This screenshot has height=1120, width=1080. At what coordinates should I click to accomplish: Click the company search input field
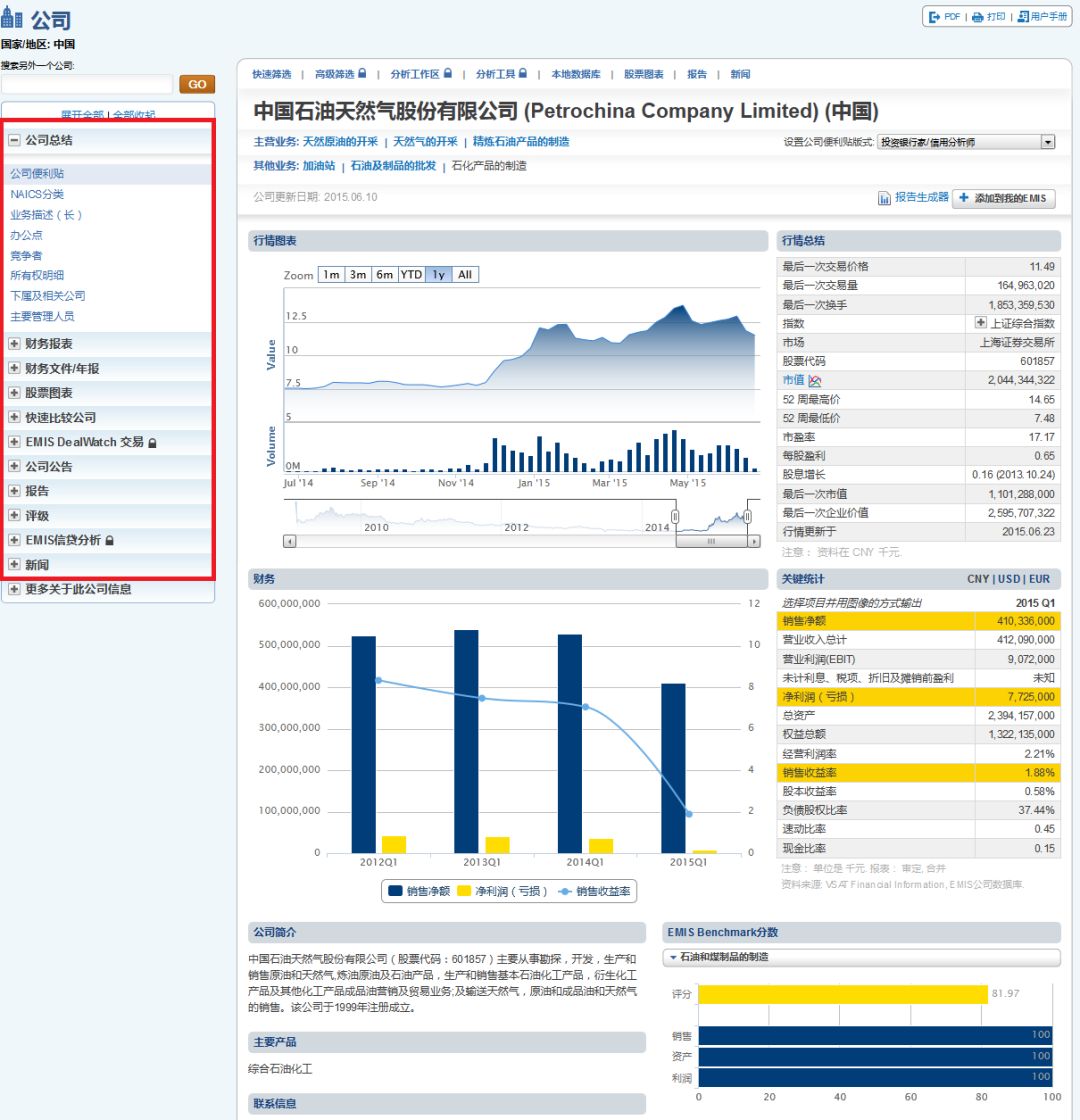87,85
